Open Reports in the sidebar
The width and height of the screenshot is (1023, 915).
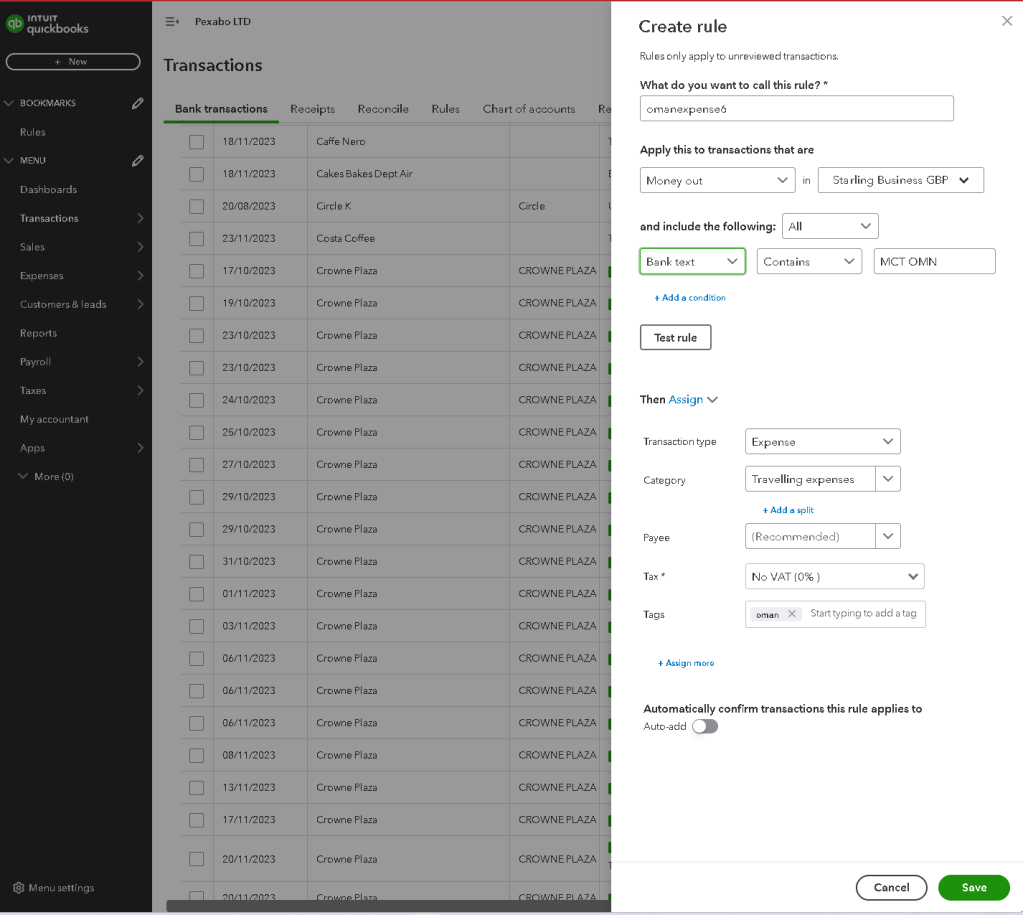tap(38, 333)
